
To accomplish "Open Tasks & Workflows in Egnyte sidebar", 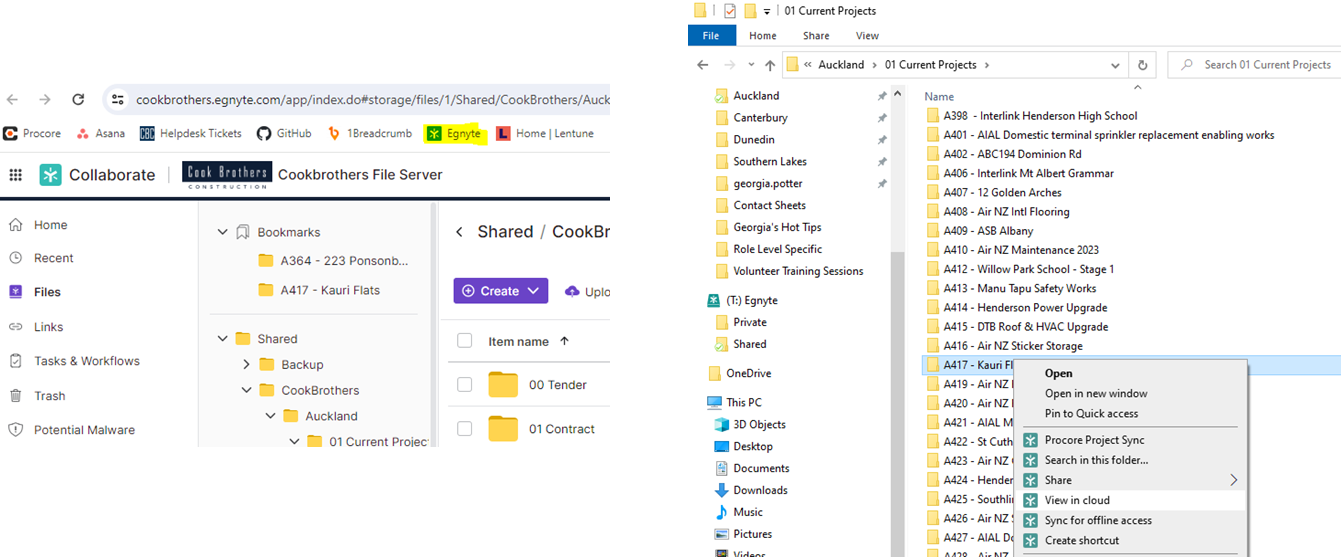I will point(87,361).
